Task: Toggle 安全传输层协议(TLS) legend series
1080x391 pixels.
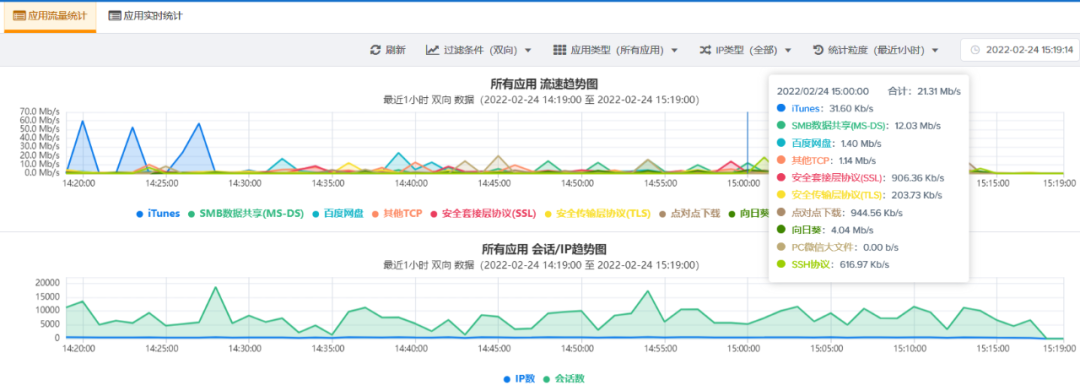Action: tap(599, 213)
